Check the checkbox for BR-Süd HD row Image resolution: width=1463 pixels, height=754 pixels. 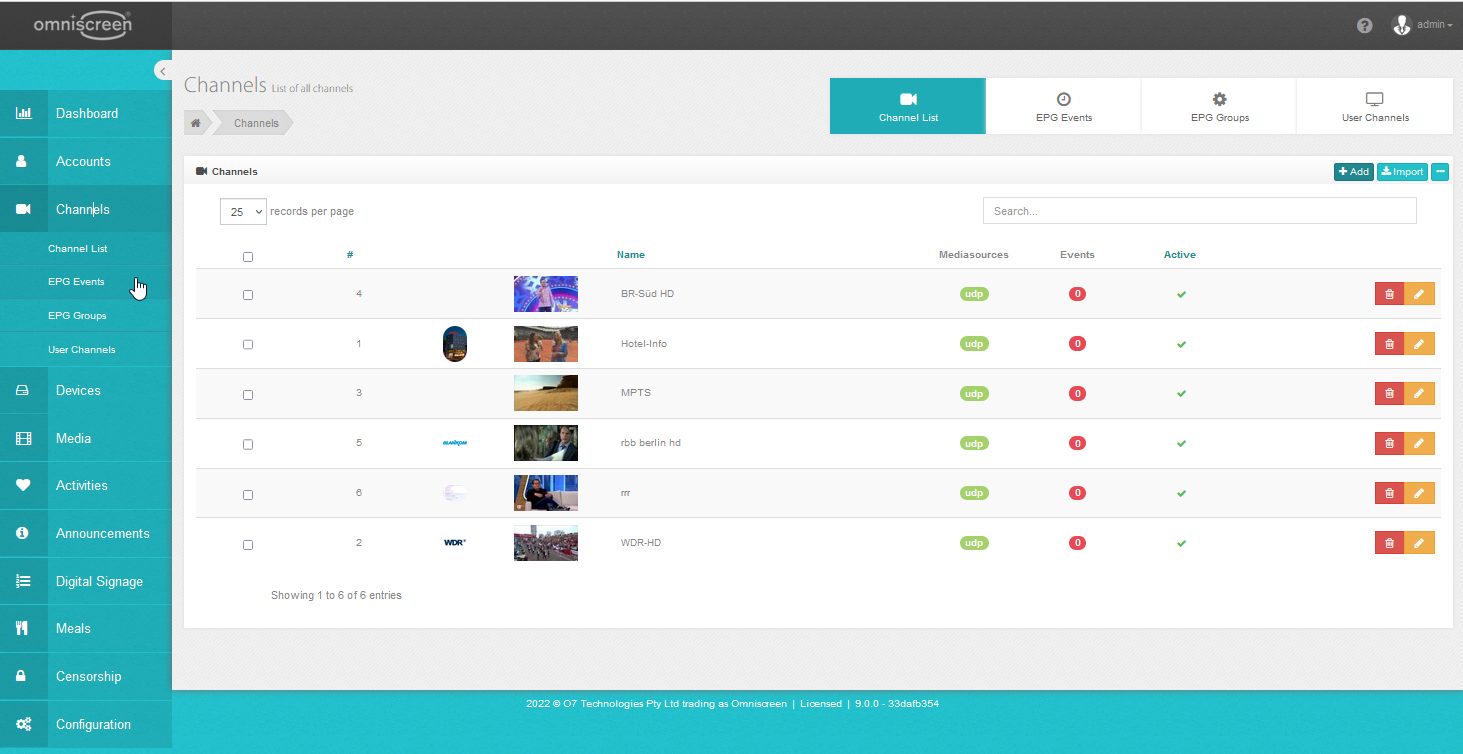point(248,294)
